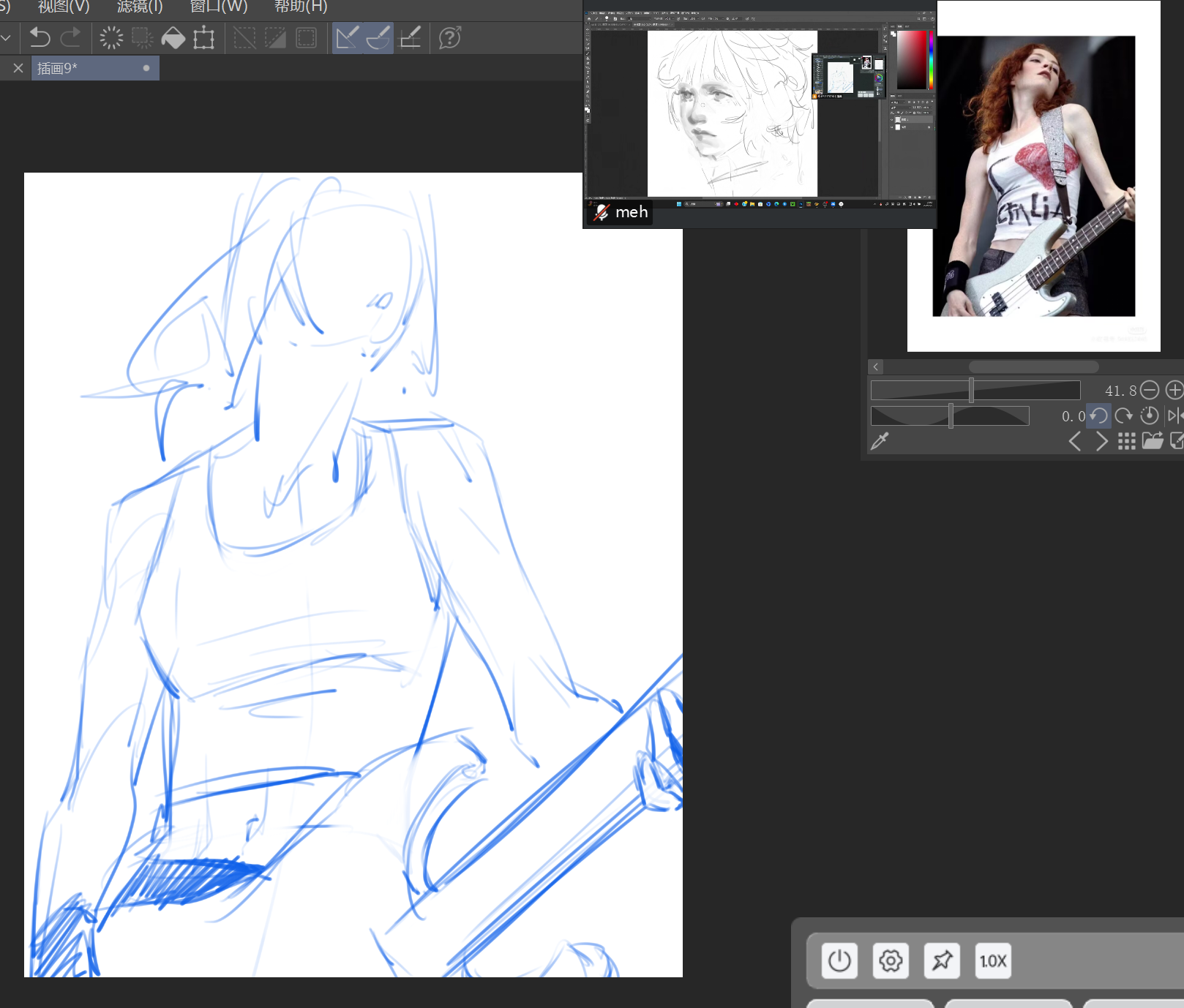Screen dimensions: 1184x1008
Task: Click the import folder icon in sub view
Action: [1152, 440]
